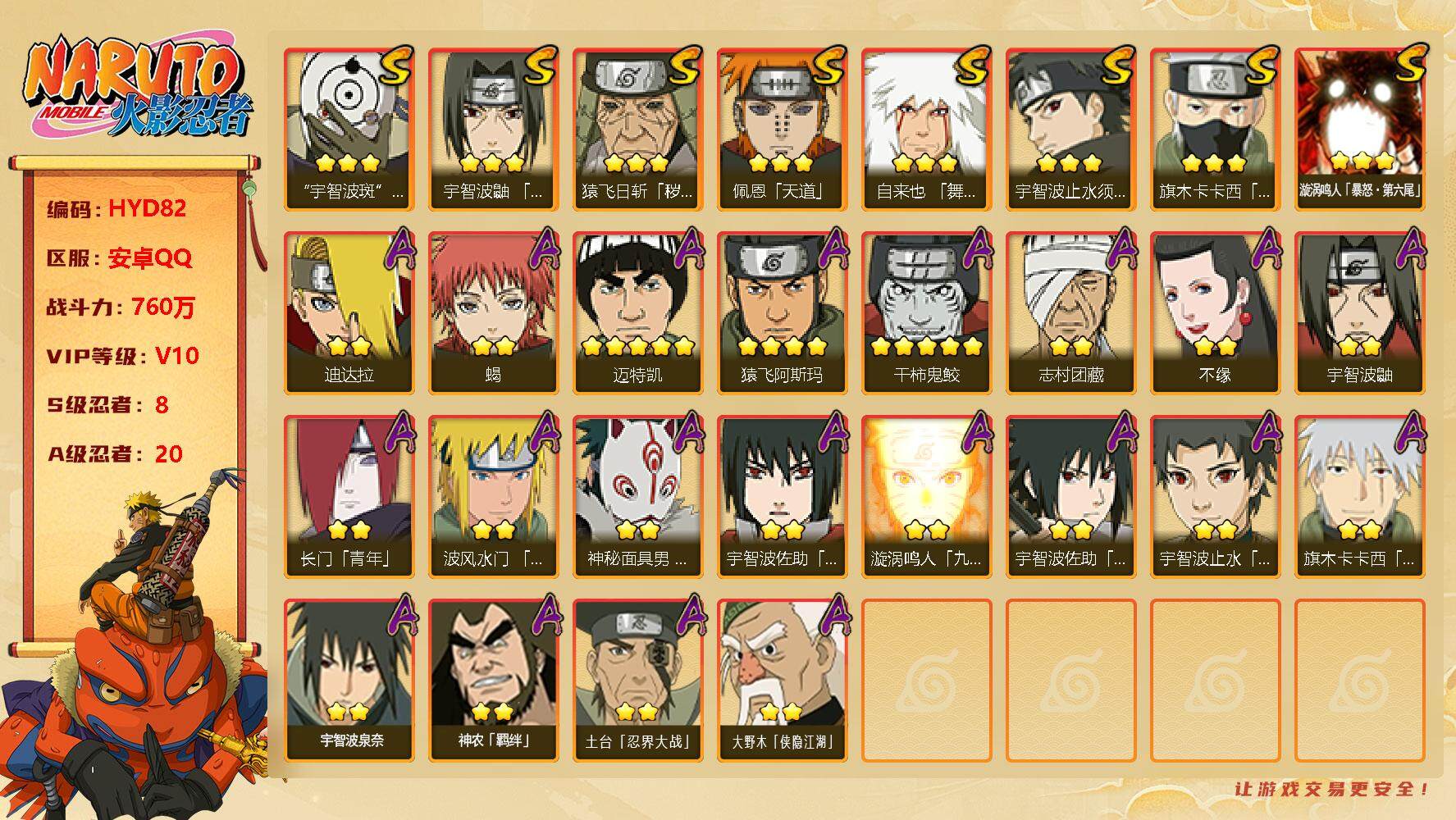Choose the 志村团藏 ninja card
The height and width of the screenshot is (820, 1456).
(1070, 313)
